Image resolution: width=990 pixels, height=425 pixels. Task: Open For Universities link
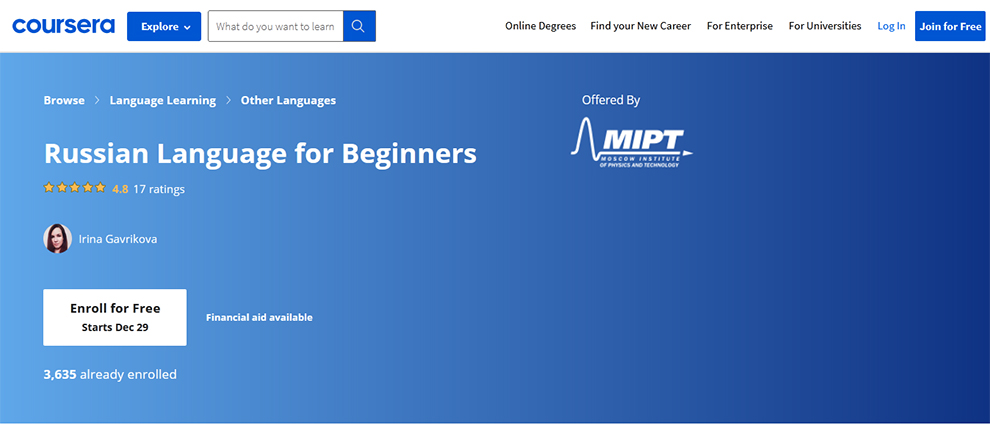825,26
